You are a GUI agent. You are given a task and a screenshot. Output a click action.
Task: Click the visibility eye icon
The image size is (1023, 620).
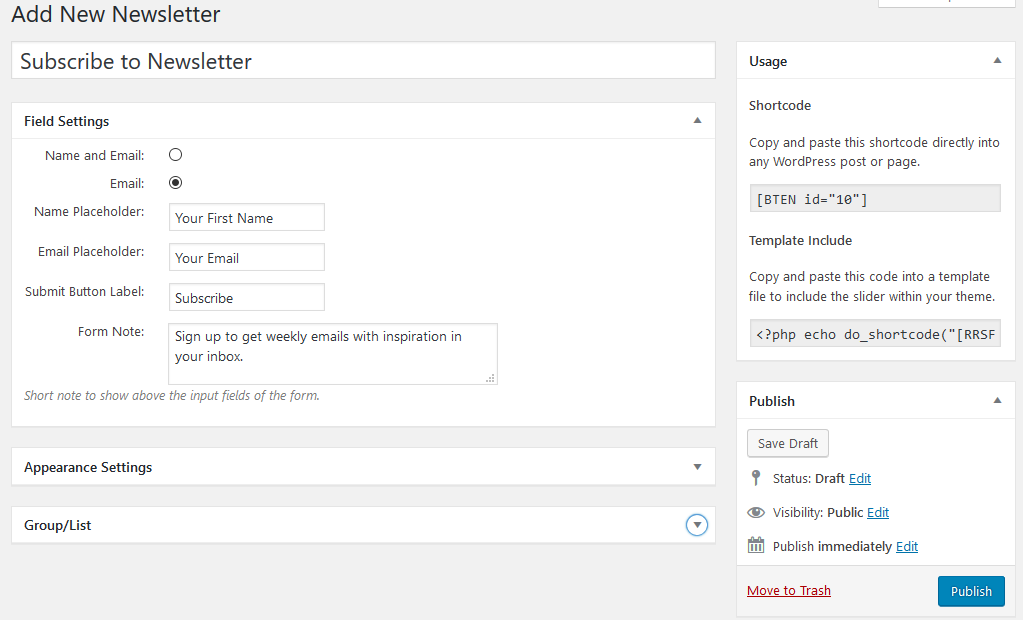pos(756,512)
